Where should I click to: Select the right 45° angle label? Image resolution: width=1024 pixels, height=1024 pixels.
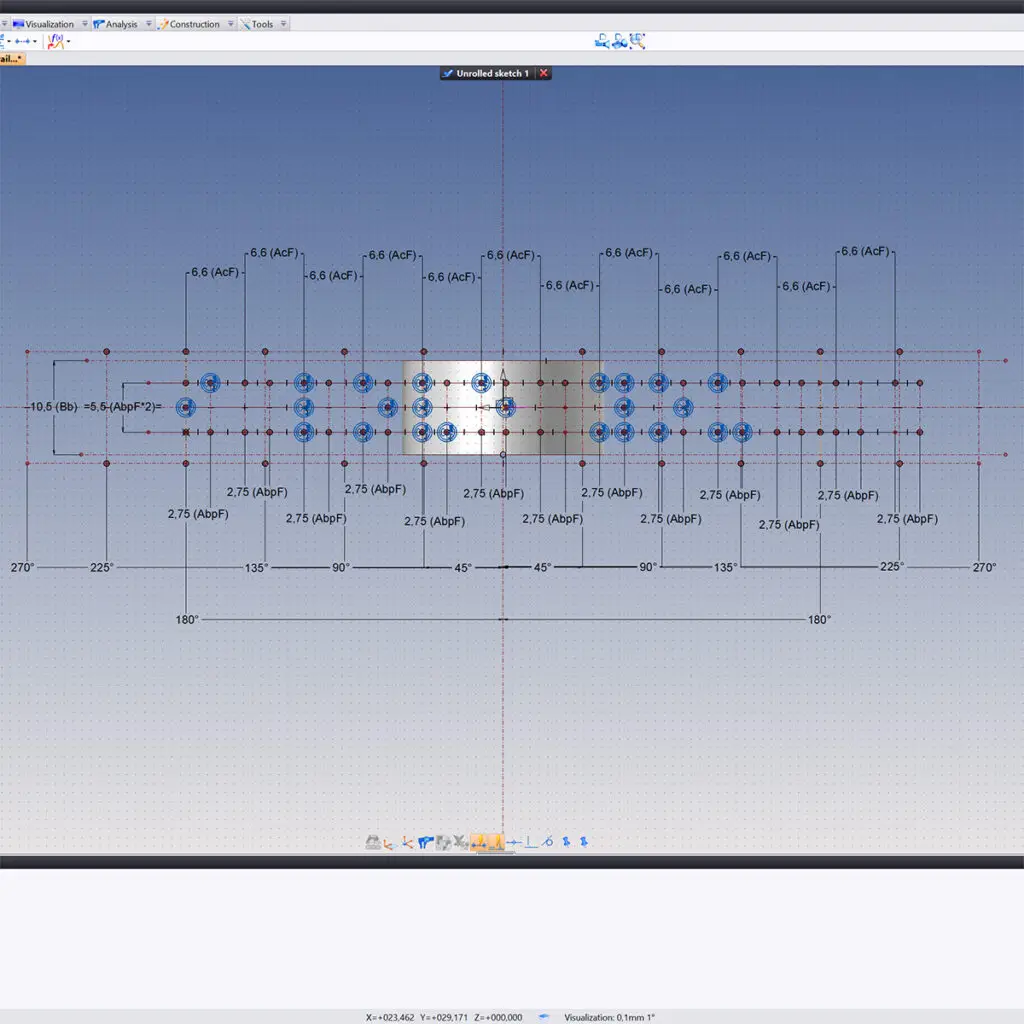543,567
